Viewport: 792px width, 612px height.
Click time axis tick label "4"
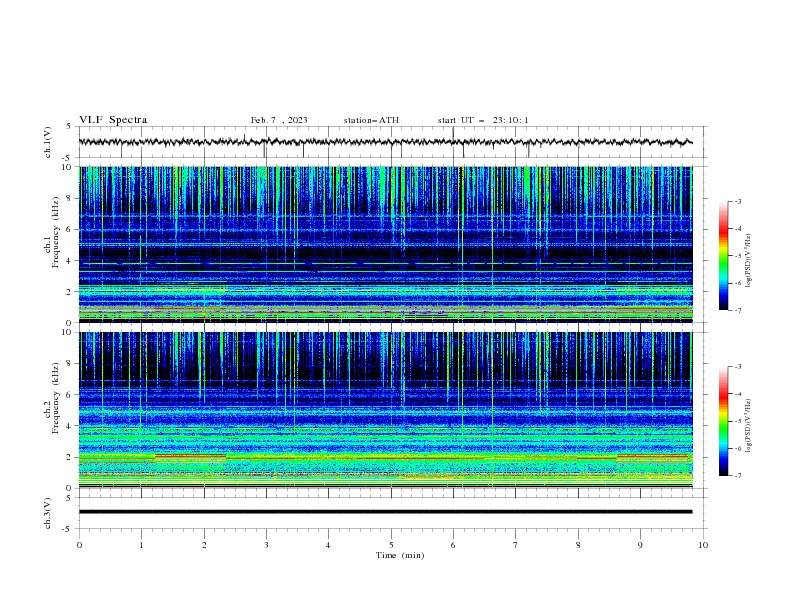click(x=328, y=545)
